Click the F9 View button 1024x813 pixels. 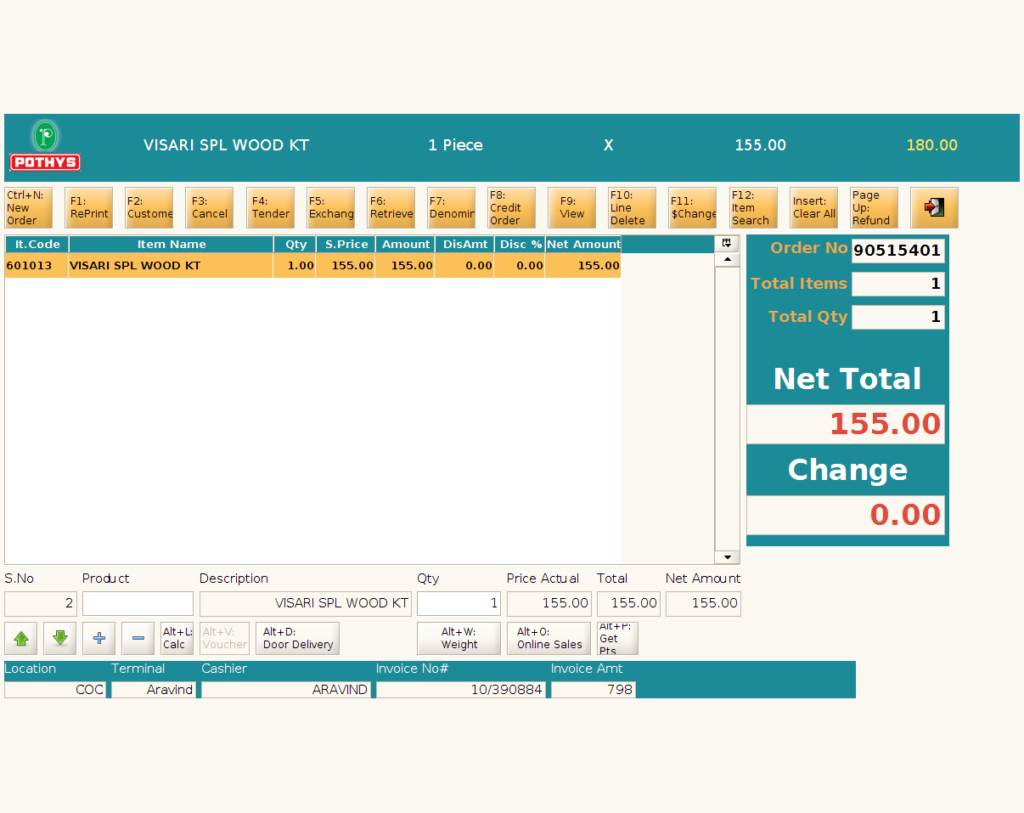(571, 208)
